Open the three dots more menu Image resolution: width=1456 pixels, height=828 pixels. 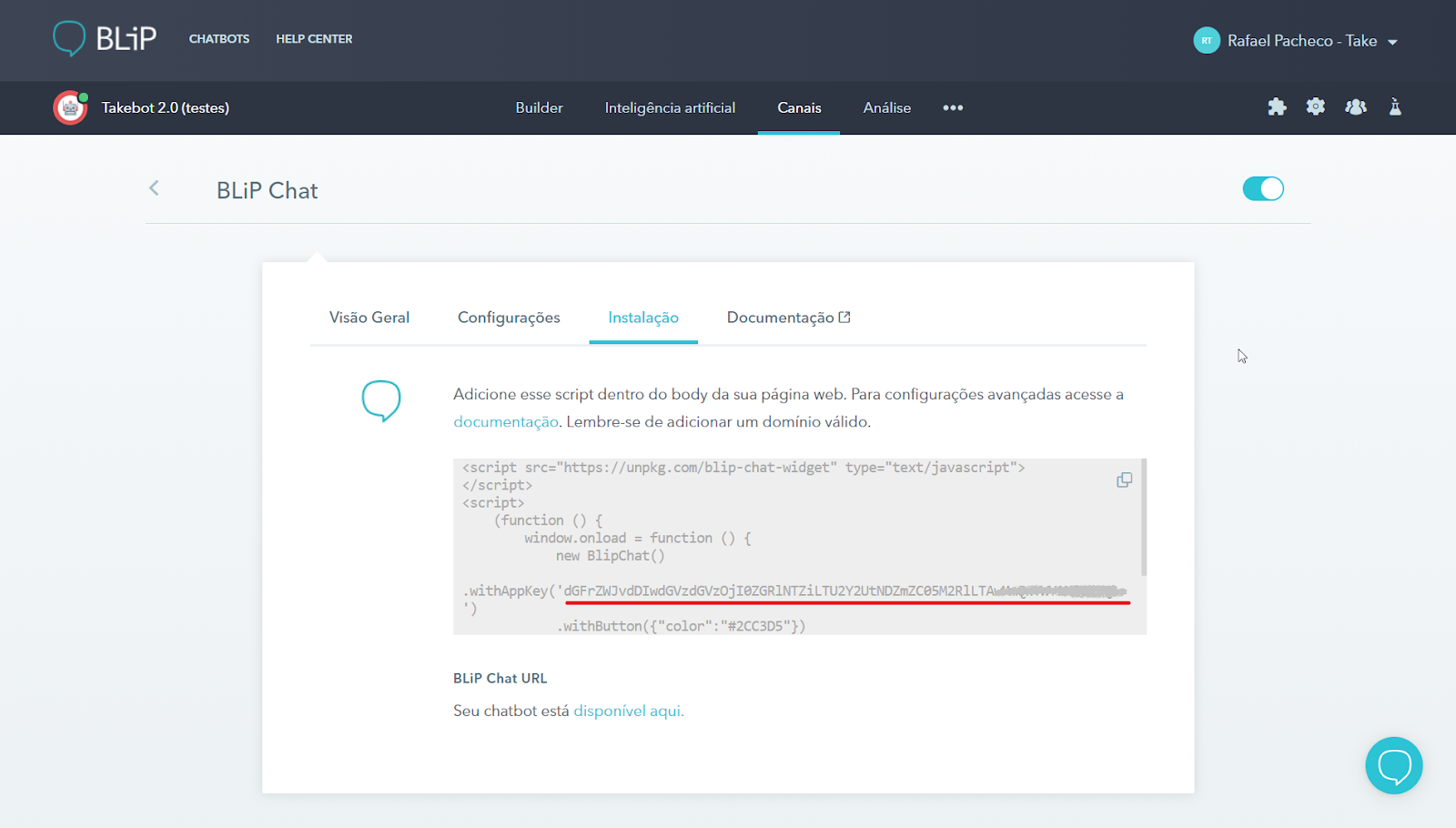(x=953, y=107)
